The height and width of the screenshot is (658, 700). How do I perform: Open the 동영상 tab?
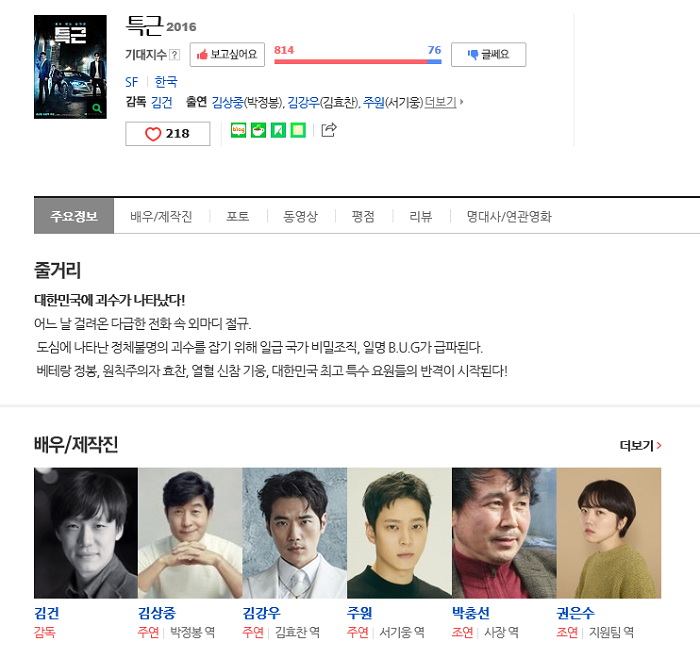coord(300,217)
